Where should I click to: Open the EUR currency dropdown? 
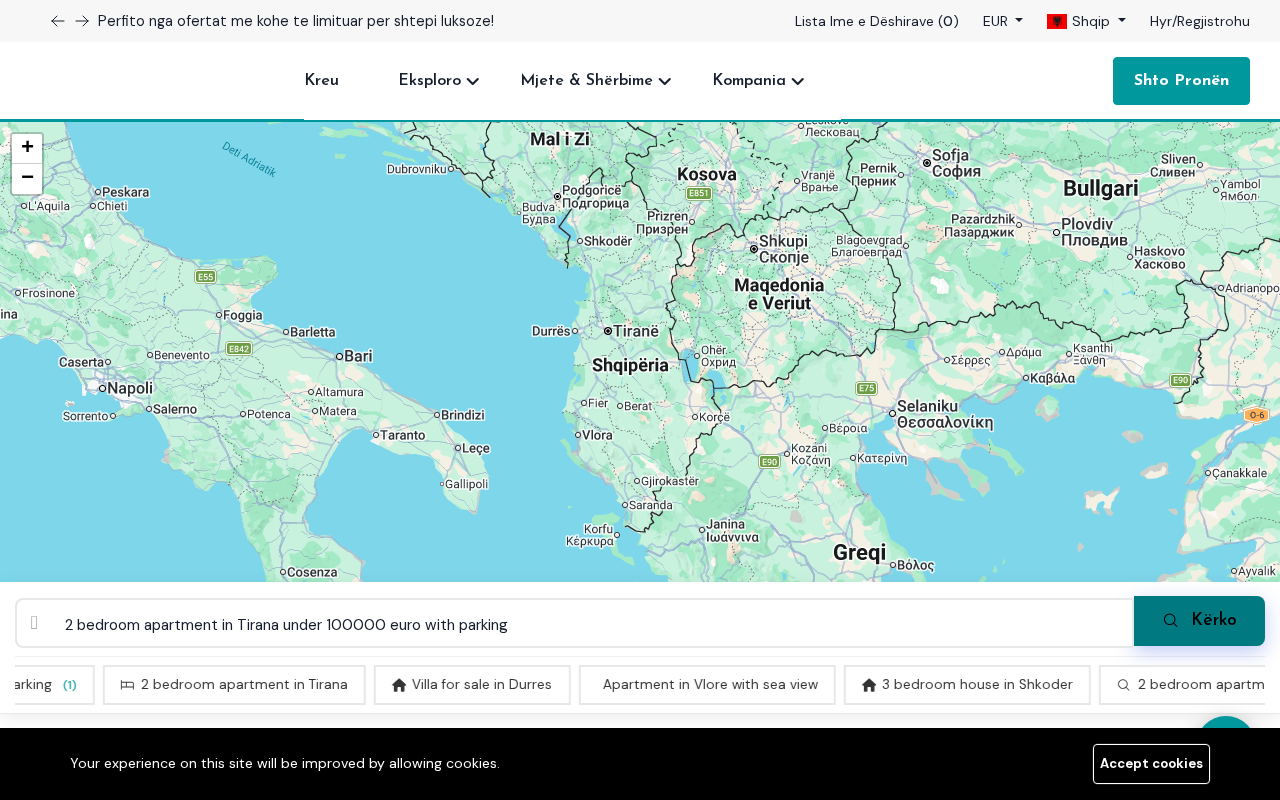pyautogui.click(x=1001, y=20)
